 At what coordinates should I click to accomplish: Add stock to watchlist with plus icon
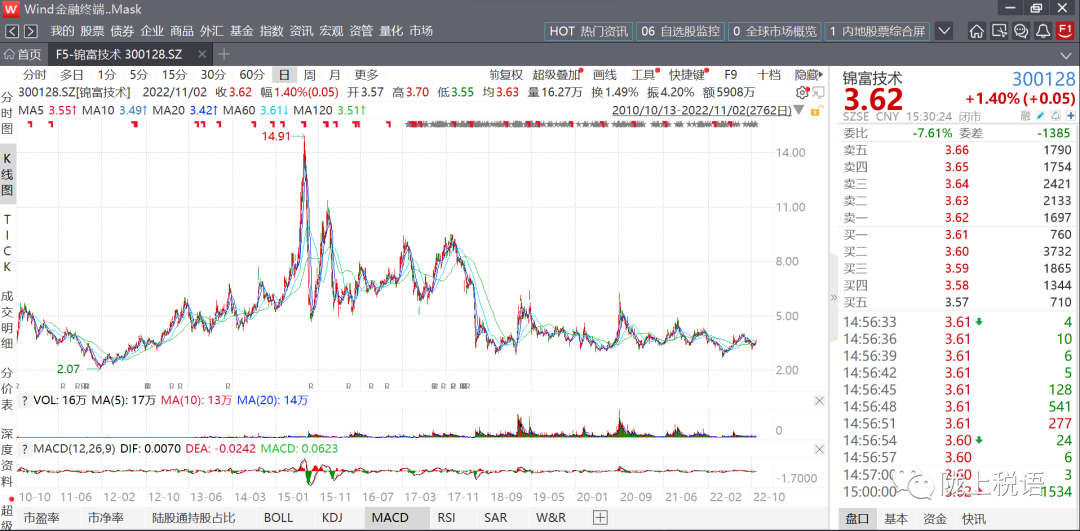[1071, 116]
